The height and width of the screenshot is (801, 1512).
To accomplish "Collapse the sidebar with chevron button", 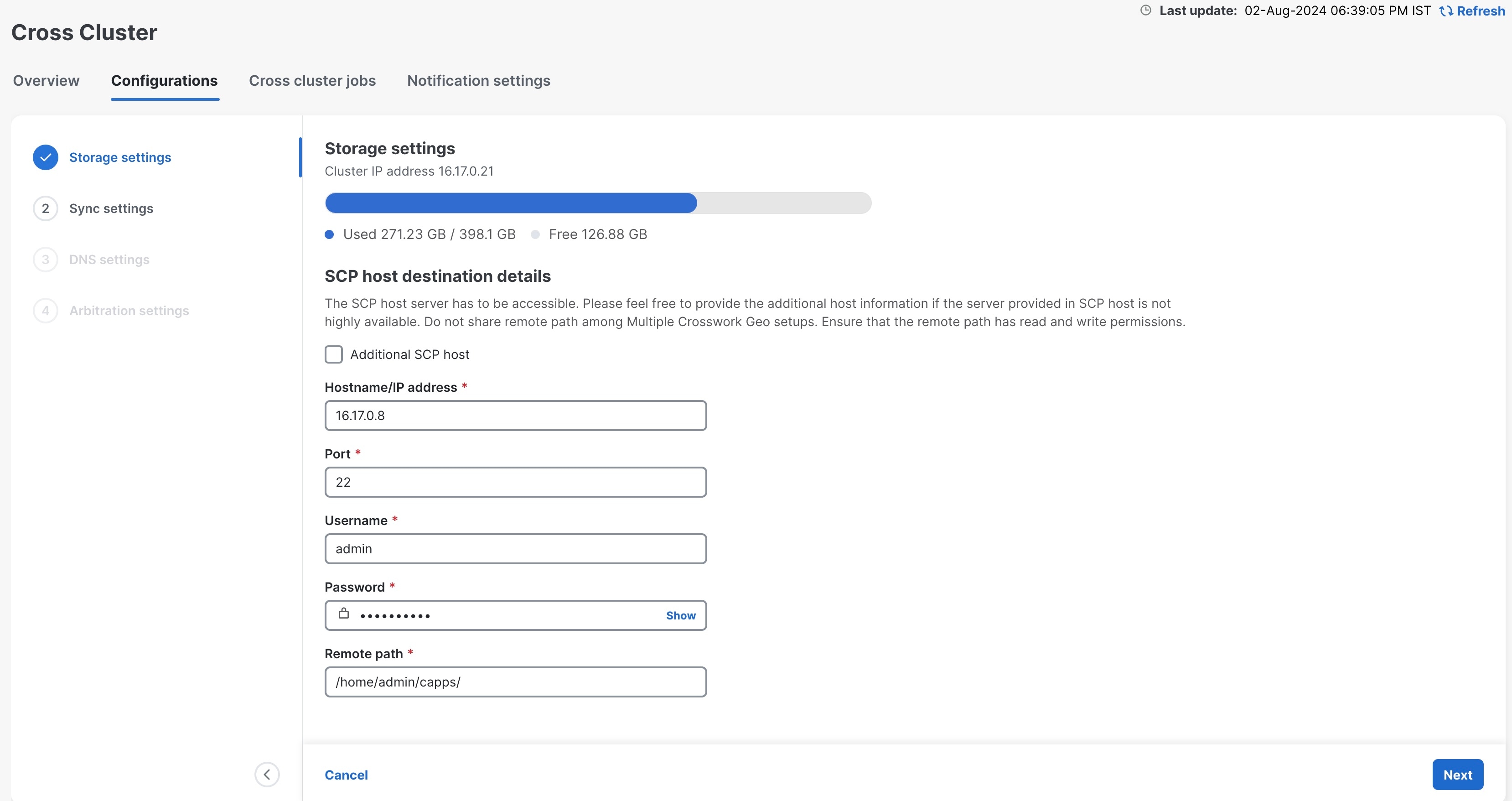I will point(267,774).
